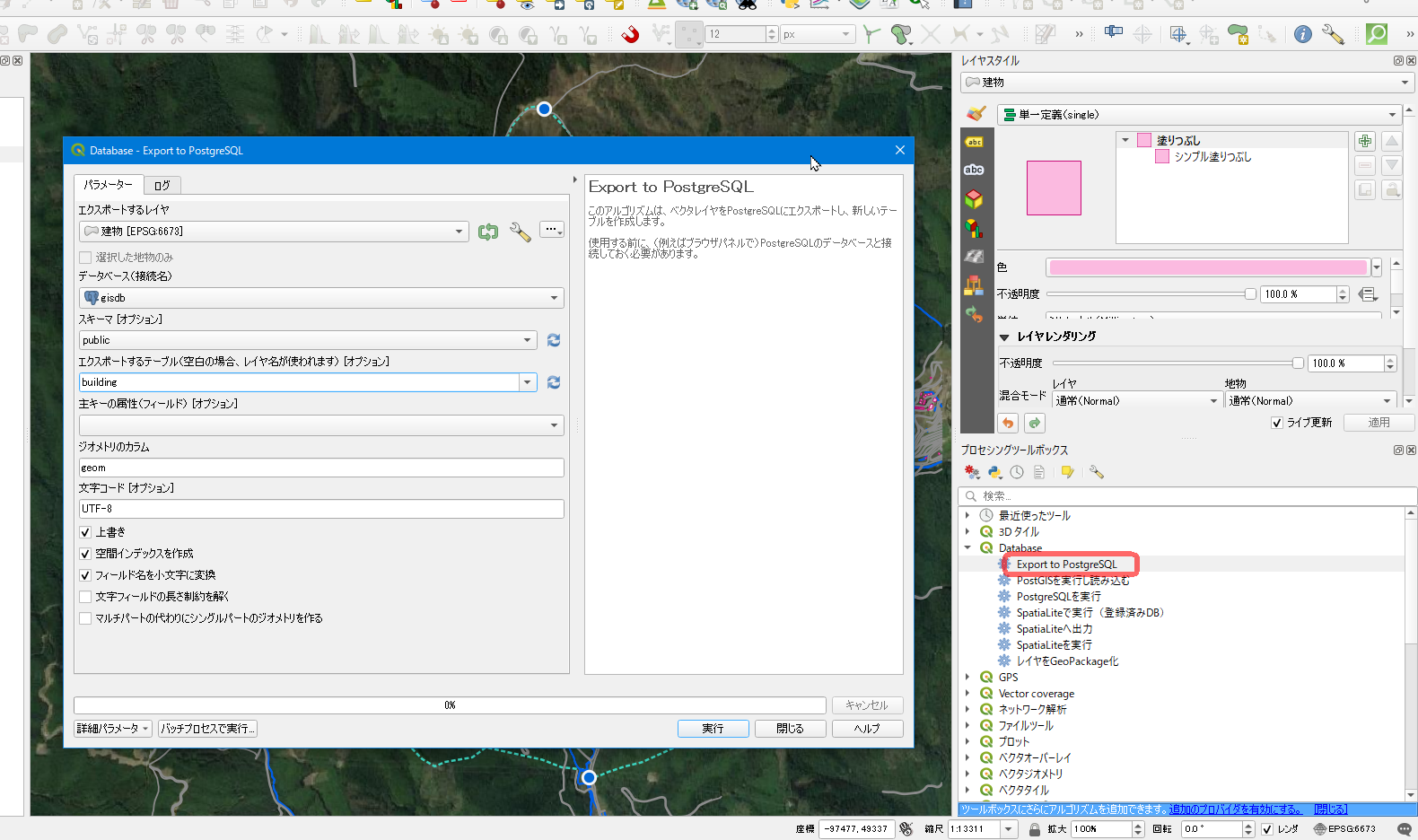Image resolution: width=1418 pixels, height=840 pixels.
Task: Adjust symbol opacity slider handle
Action: click(x=1250, y=294)
